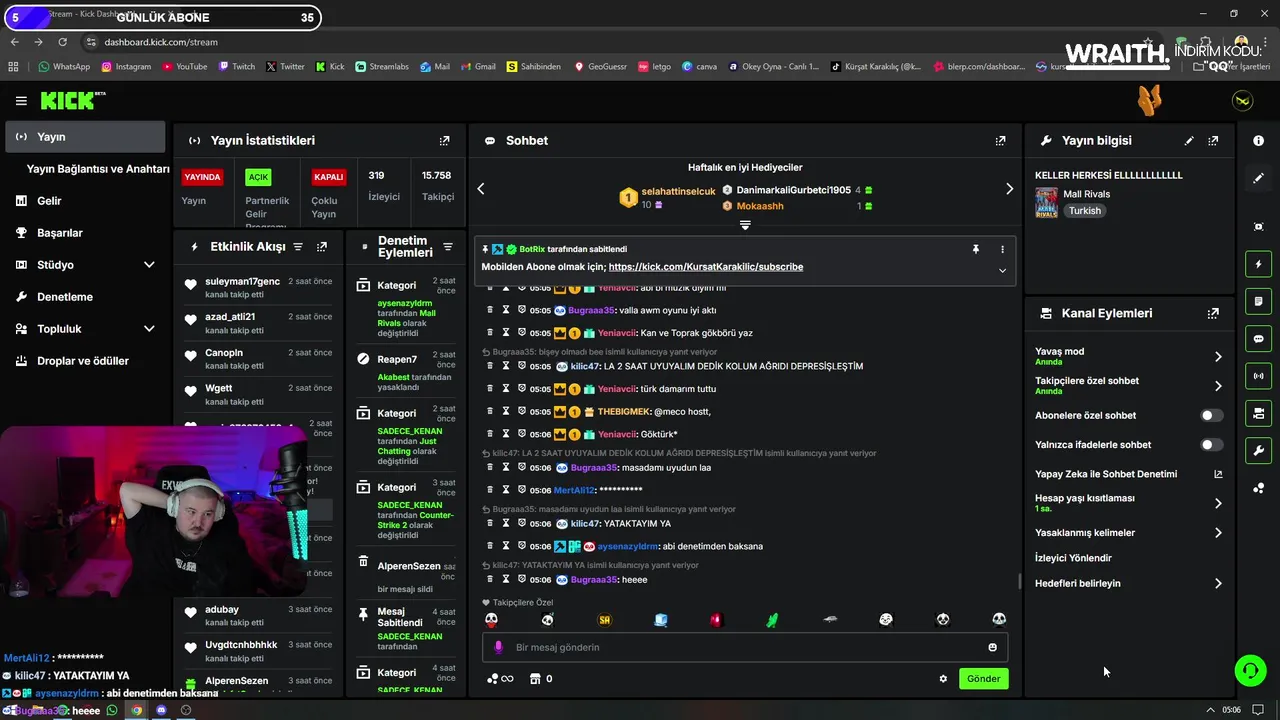
Task: Open Yayın Bağlantısı ve Anahtarı page
Action: [x=97, y=169]
